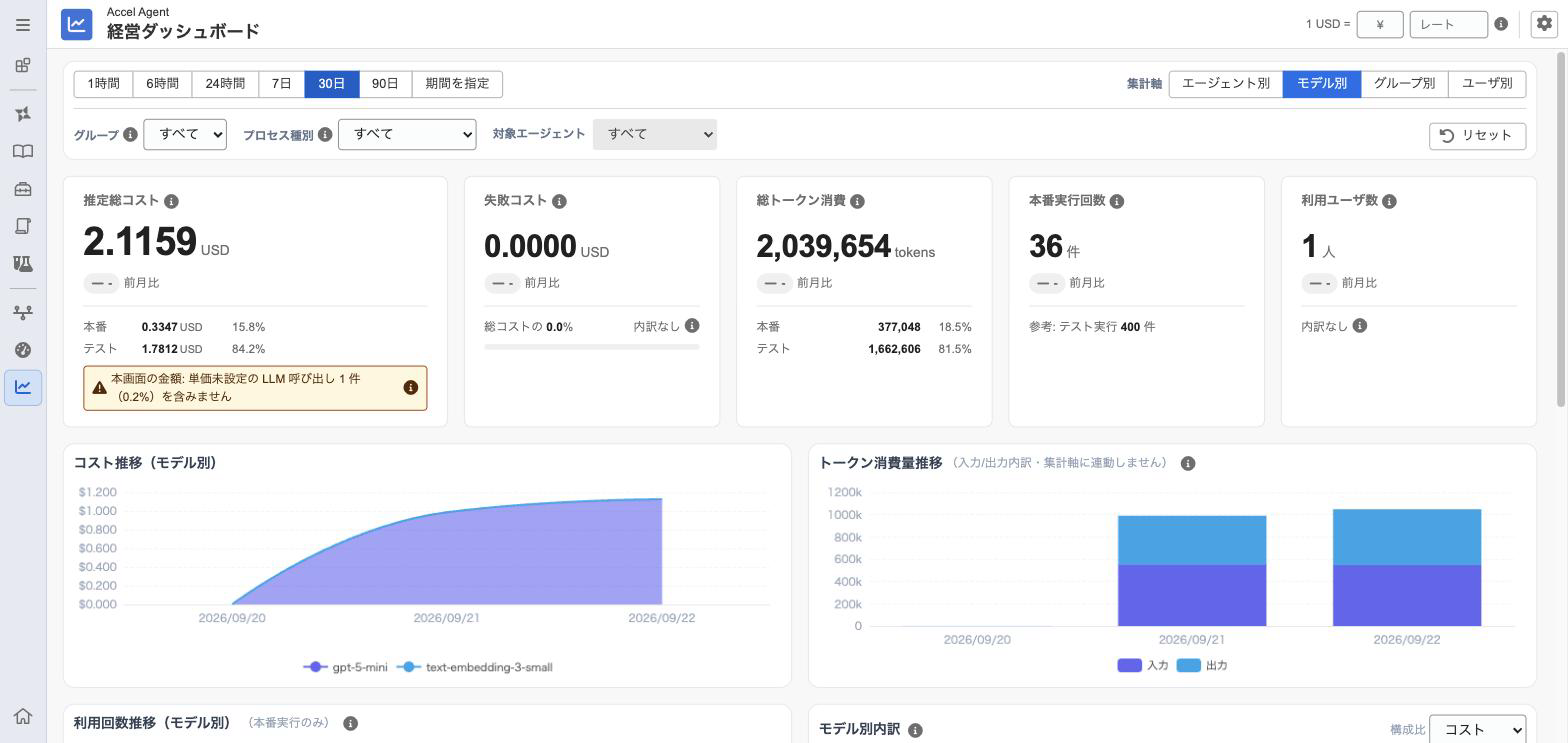Click info icon next to トークン消費量推移 title

coord(1188,463)
